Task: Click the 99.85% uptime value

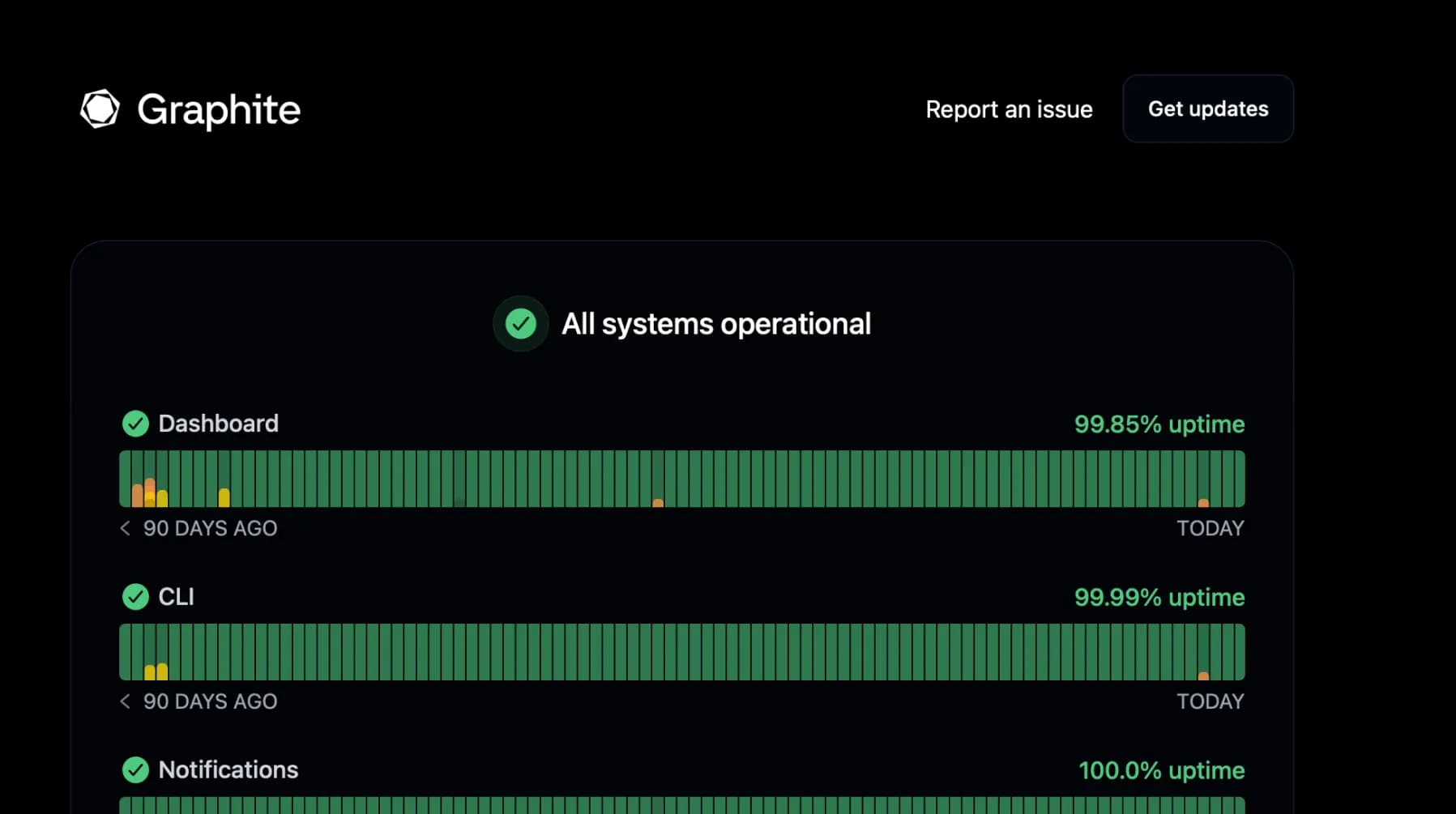Action: point(1159,424)
